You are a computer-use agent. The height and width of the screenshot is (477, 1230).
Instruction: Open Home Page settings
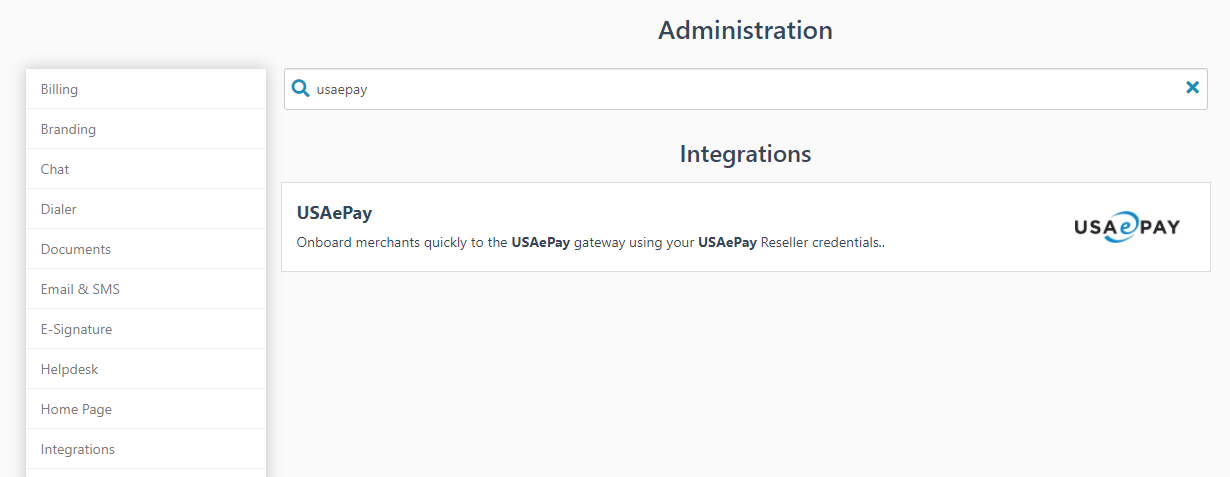(76, 409)
